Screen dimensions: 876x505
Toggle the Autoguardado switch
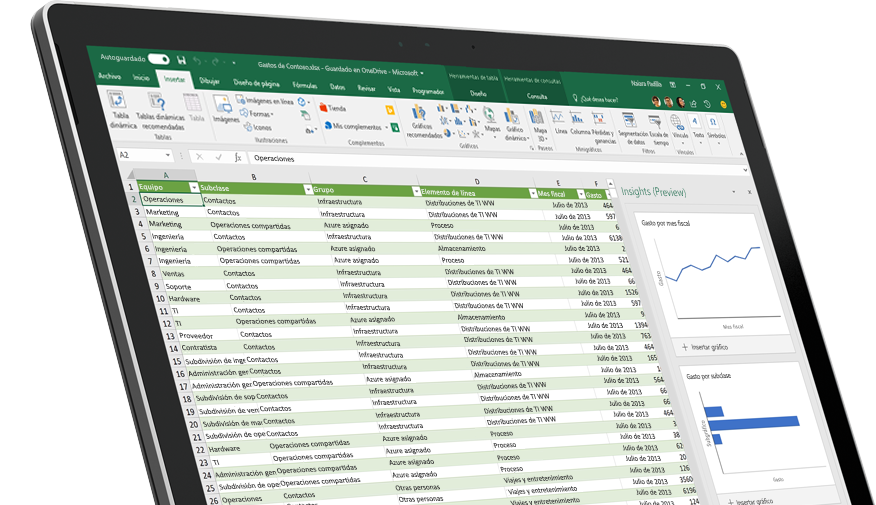(160, 60)
